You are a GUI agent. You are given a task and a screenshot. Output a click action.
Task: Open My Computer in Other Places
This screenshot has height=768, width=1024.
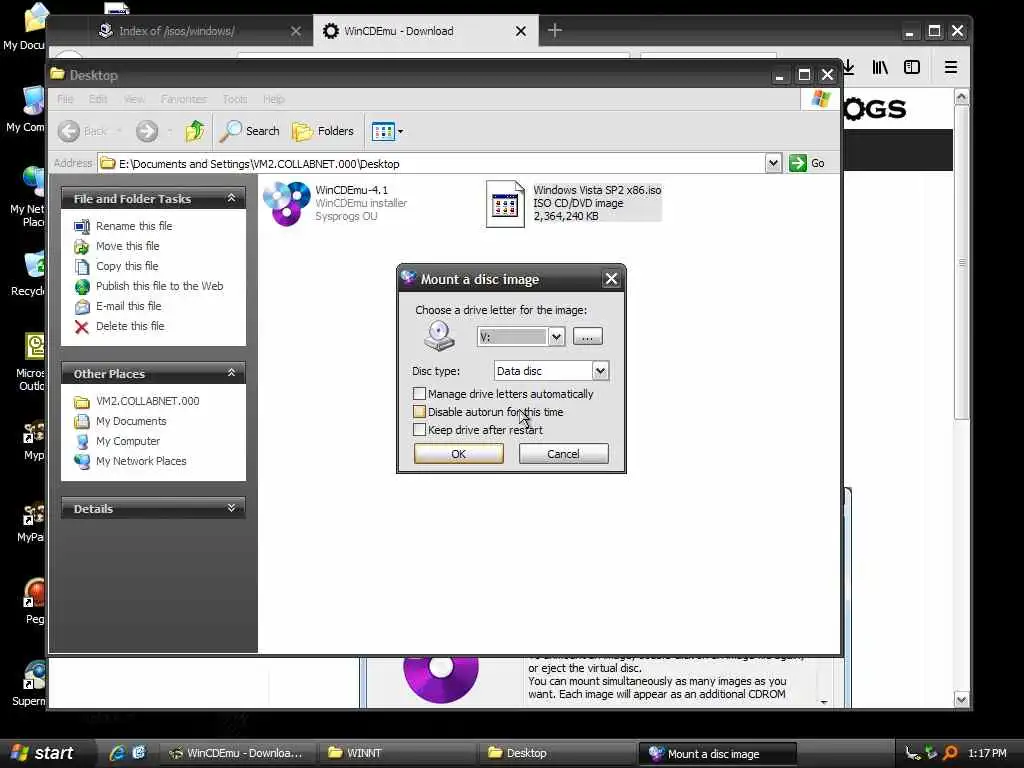coord(128,441)
